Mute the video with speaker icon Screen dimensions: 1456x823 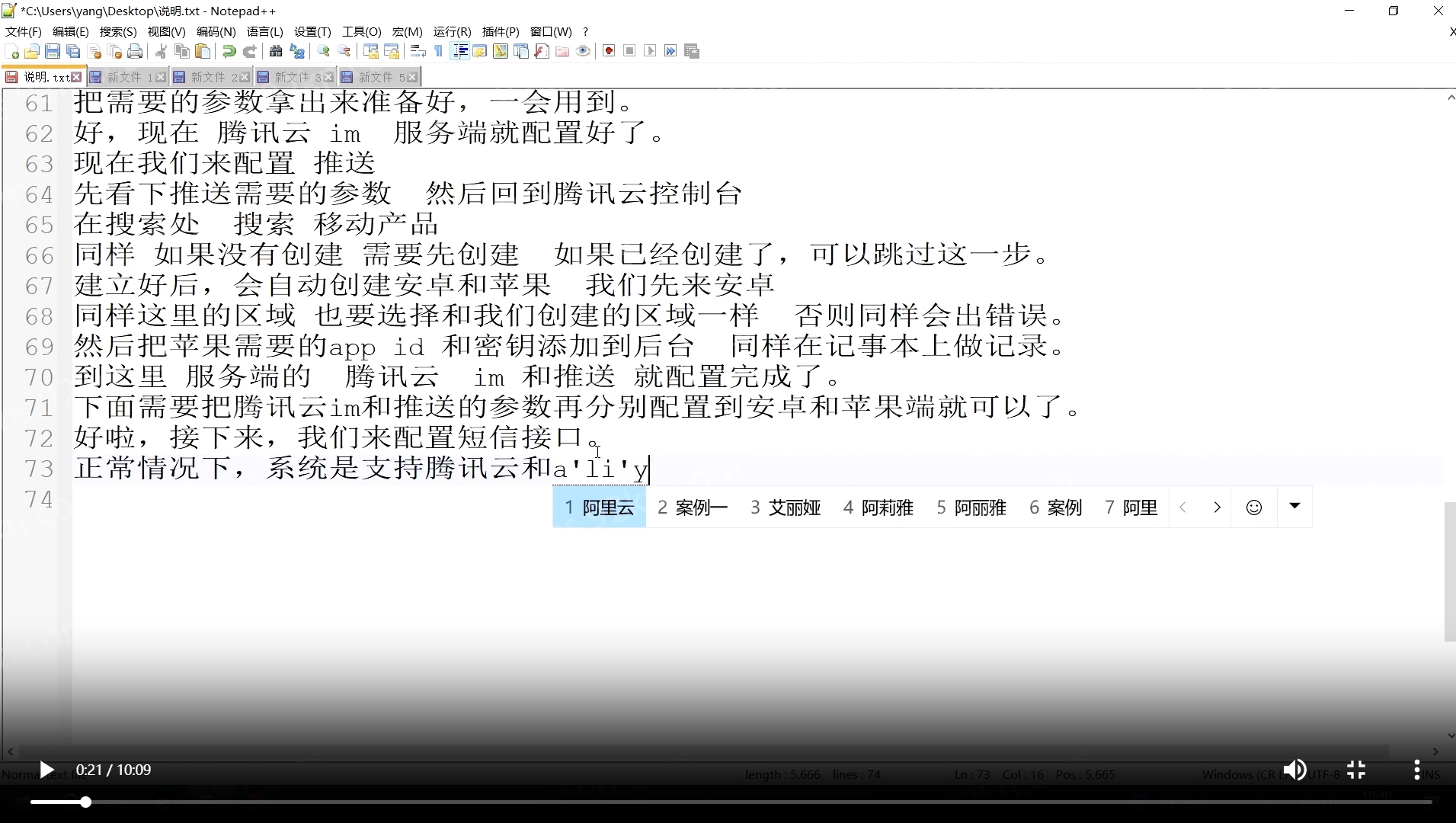point(1295,770)
